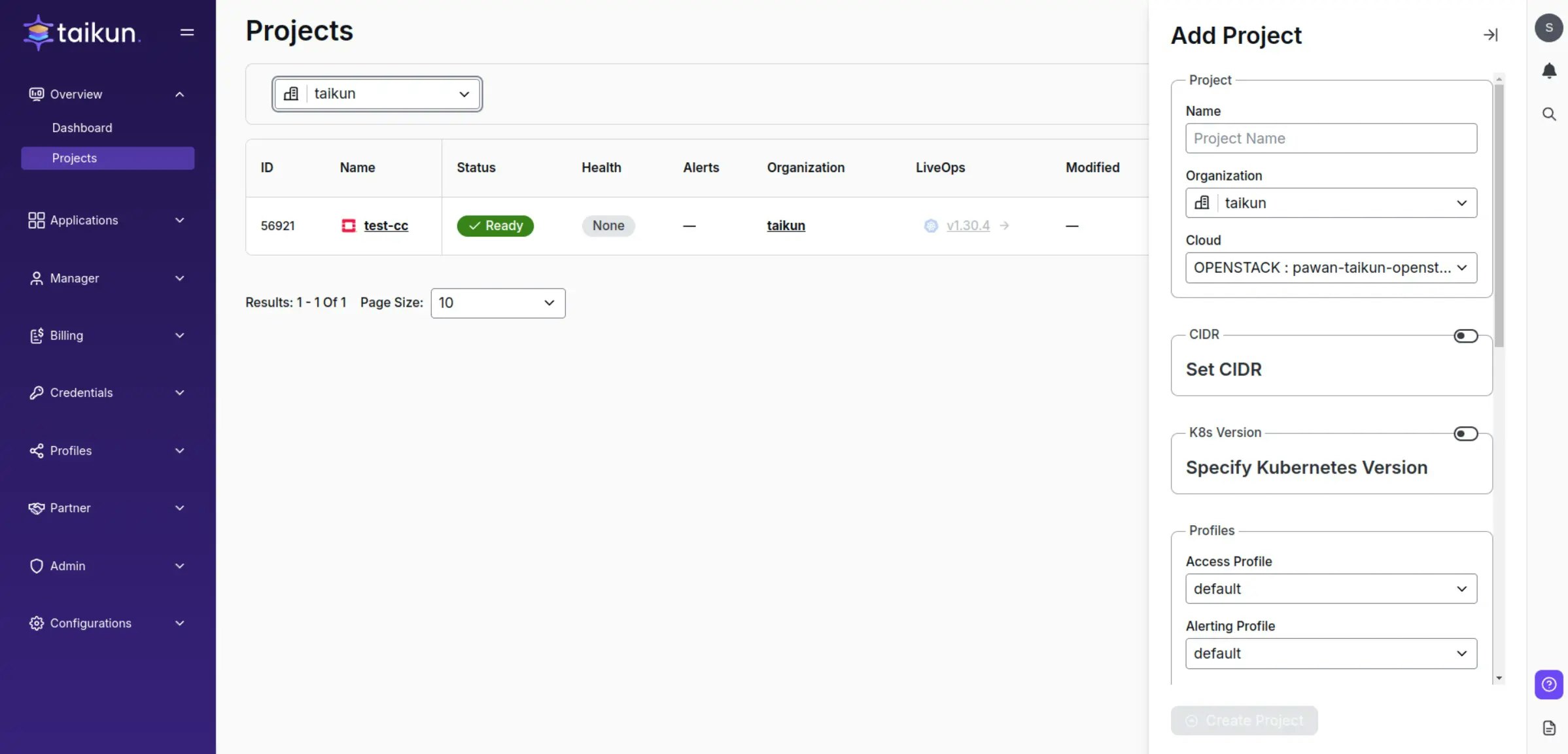Image resolution: width=1568 pixels, height=754 pixels.
Task: Expand Admin chevron
Action: pos(179,566)
